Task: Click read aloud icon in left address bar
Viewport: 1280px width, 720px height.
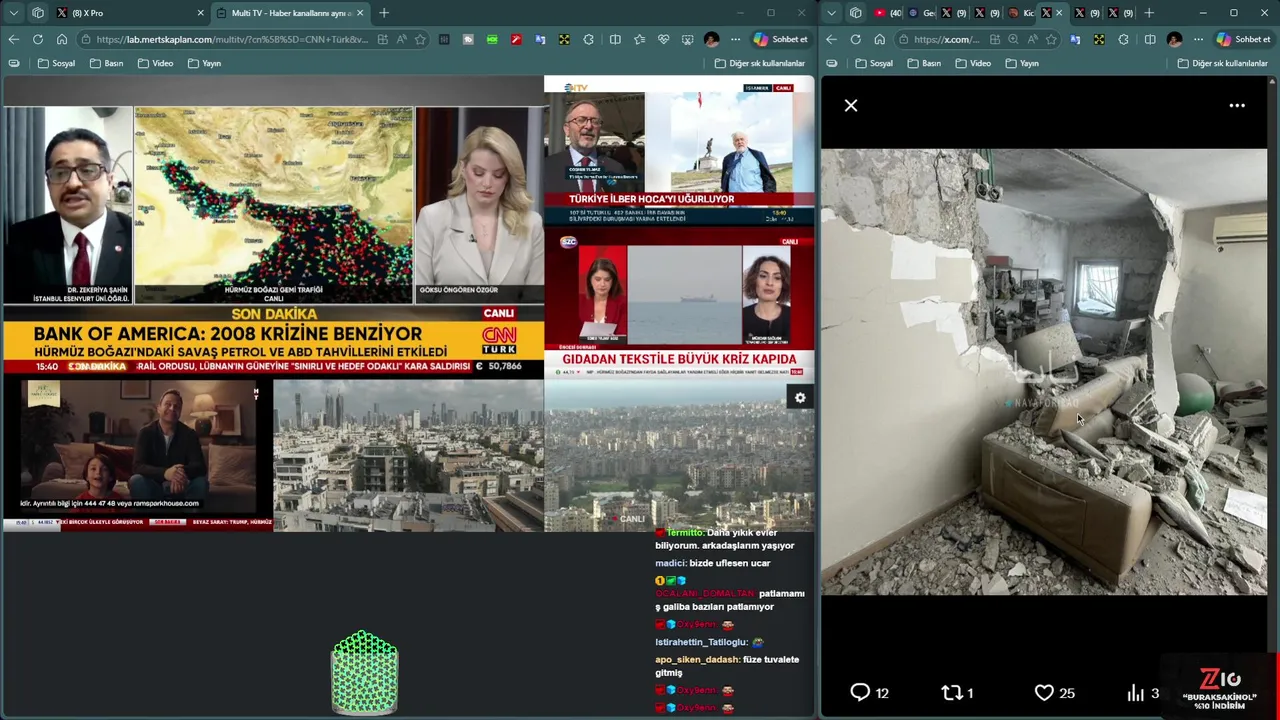Action: coord(402,39)
